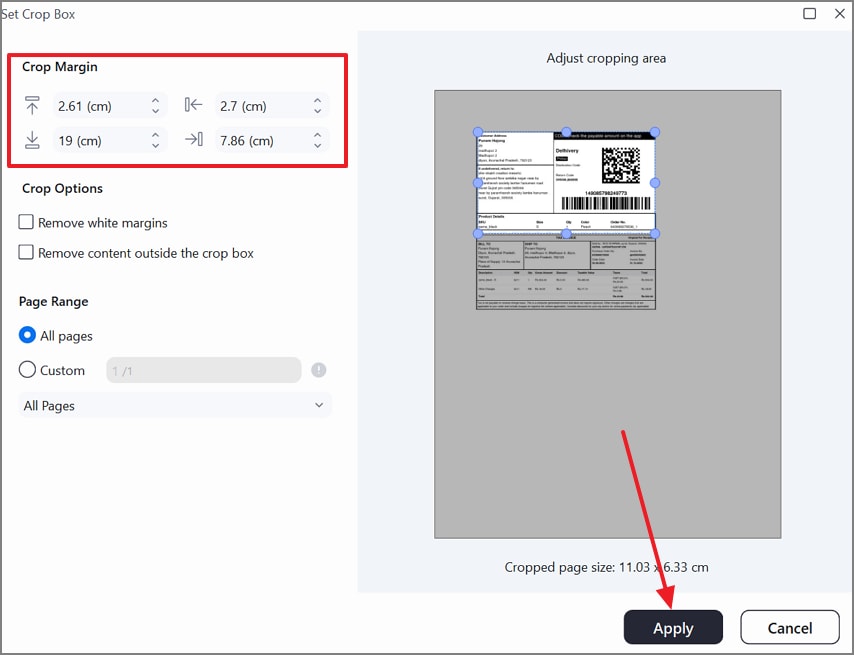Screen dimensions: 854x655
Task: Select the All pages radio button
Action: point(25,335)
